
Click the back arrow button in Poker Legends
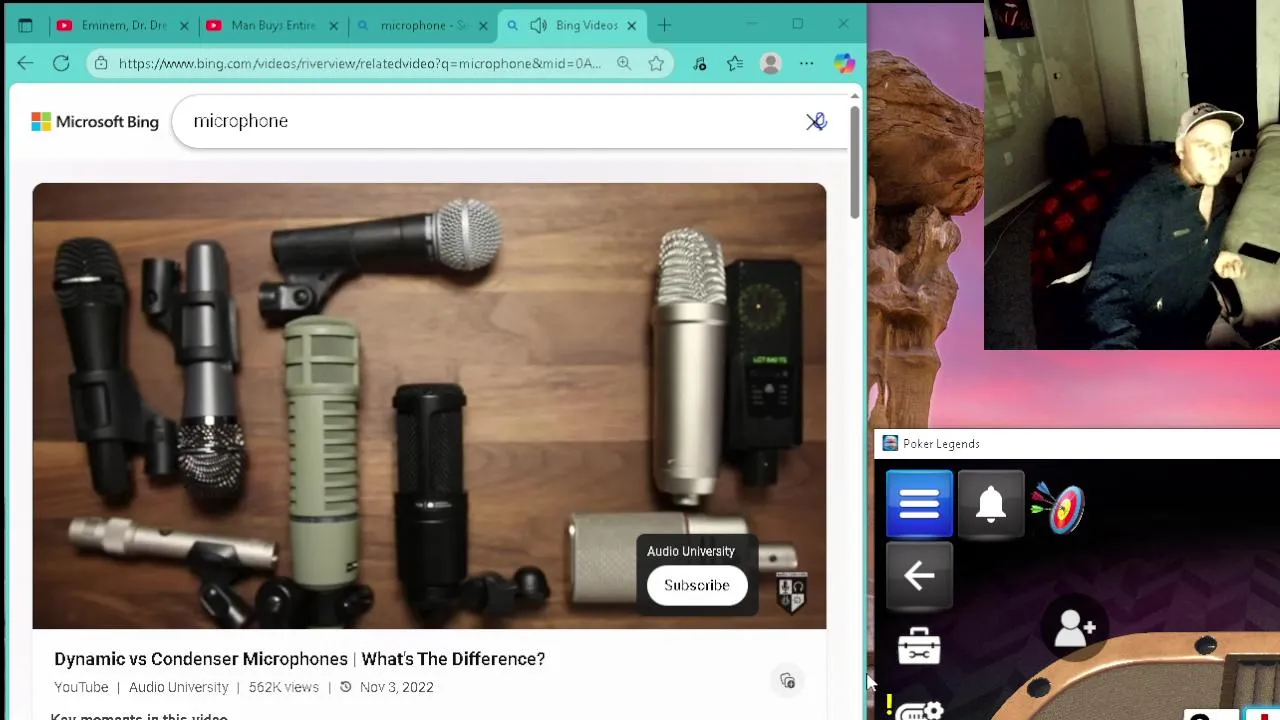[919, 576]
